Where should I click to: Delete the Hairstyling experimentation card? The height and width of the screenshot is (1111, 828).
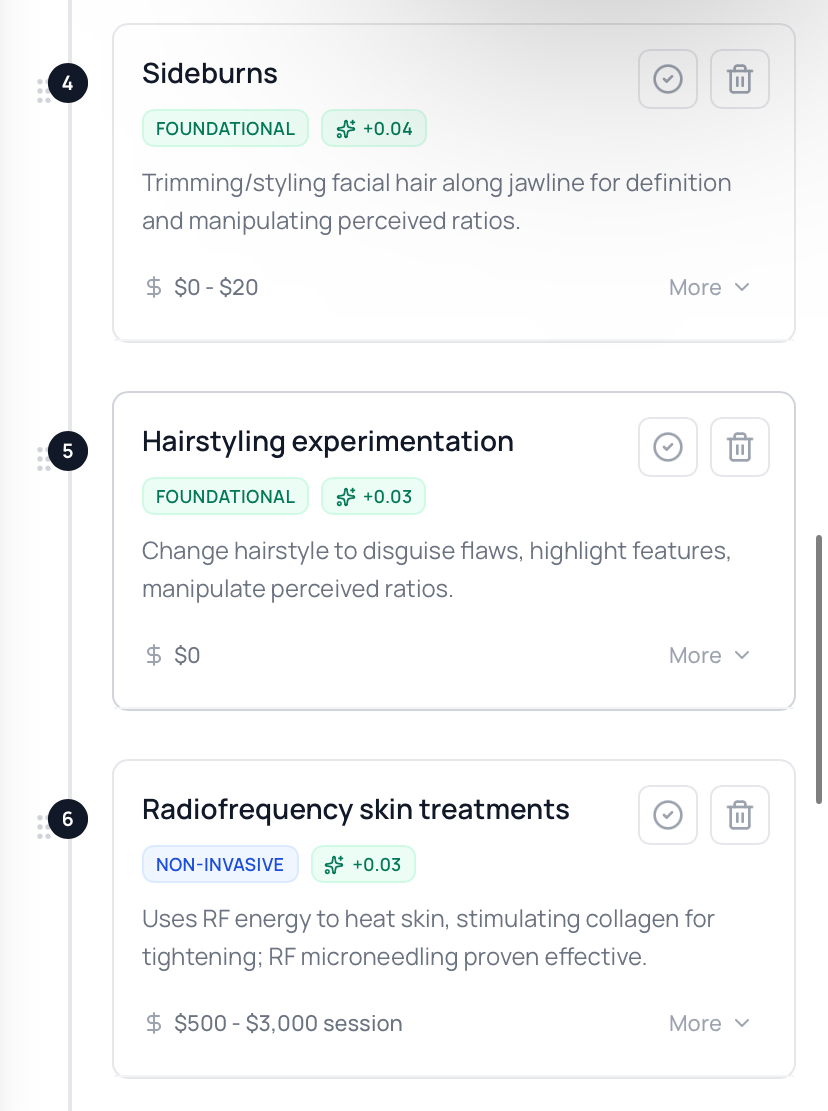coord(739,447)
